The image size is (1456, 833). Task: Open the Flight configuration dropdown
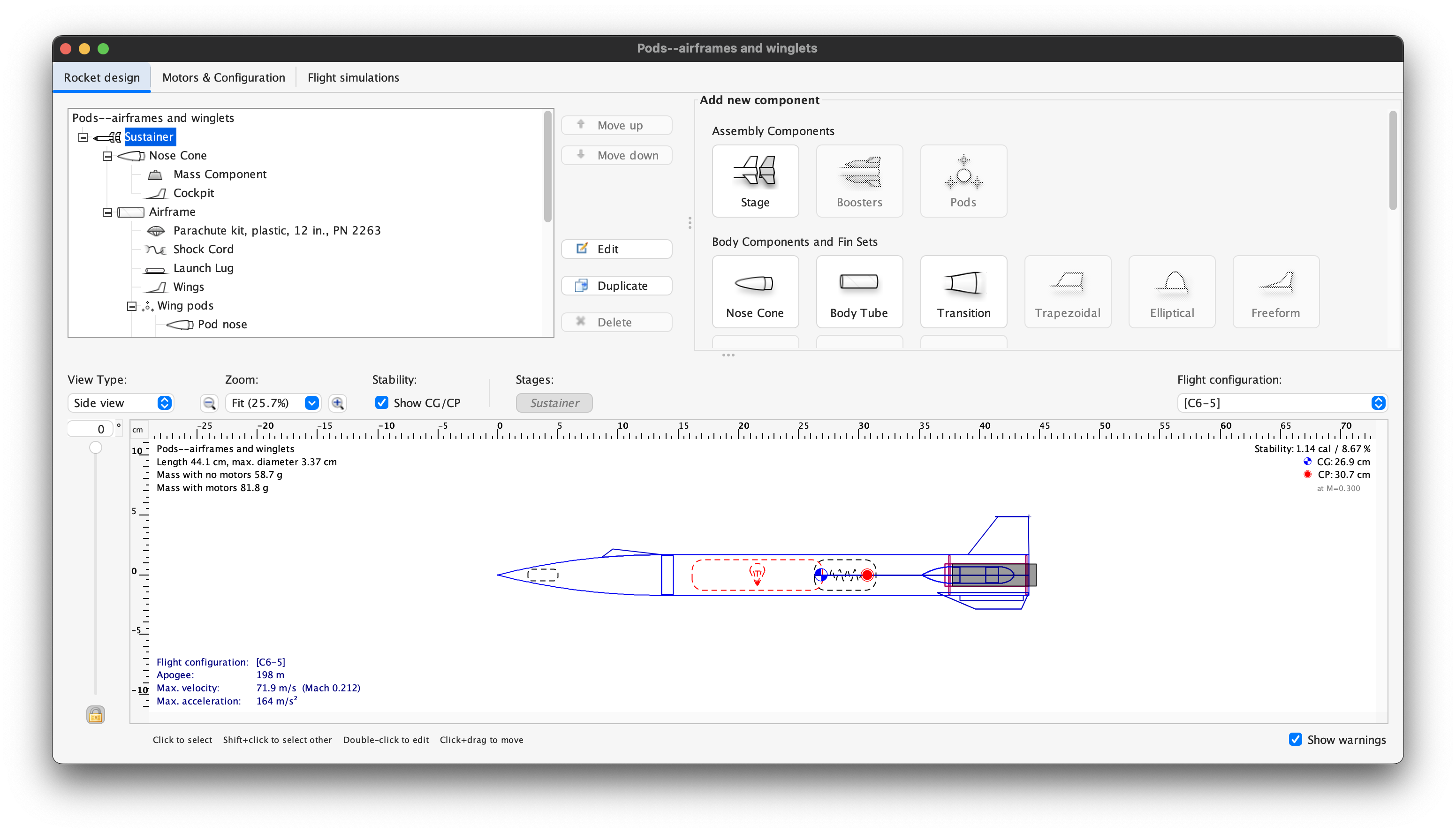coord(1282,403)
